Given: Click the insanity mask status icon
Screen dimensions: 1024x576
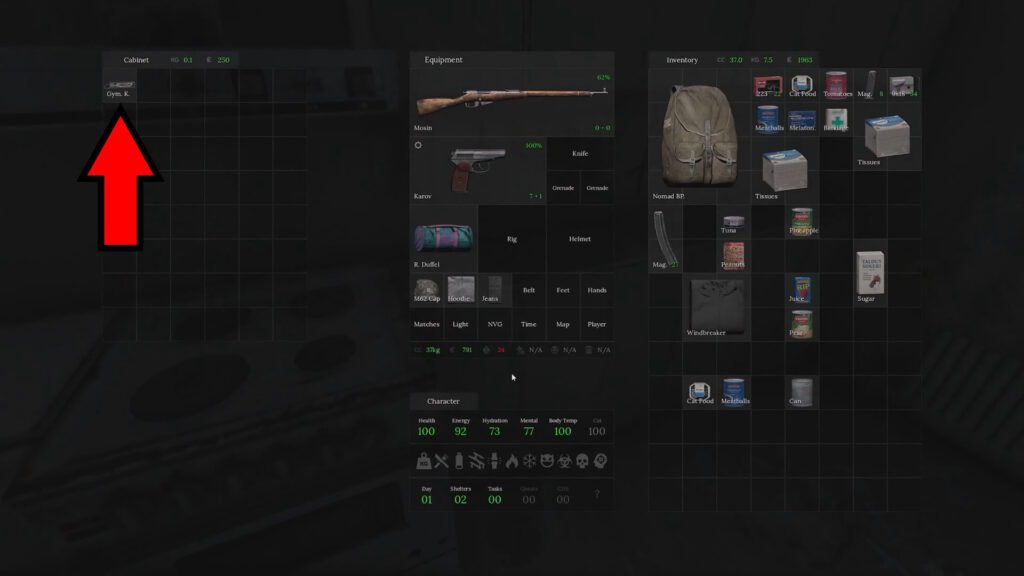Looking at the screenshot, I should [x=547, y=461].
